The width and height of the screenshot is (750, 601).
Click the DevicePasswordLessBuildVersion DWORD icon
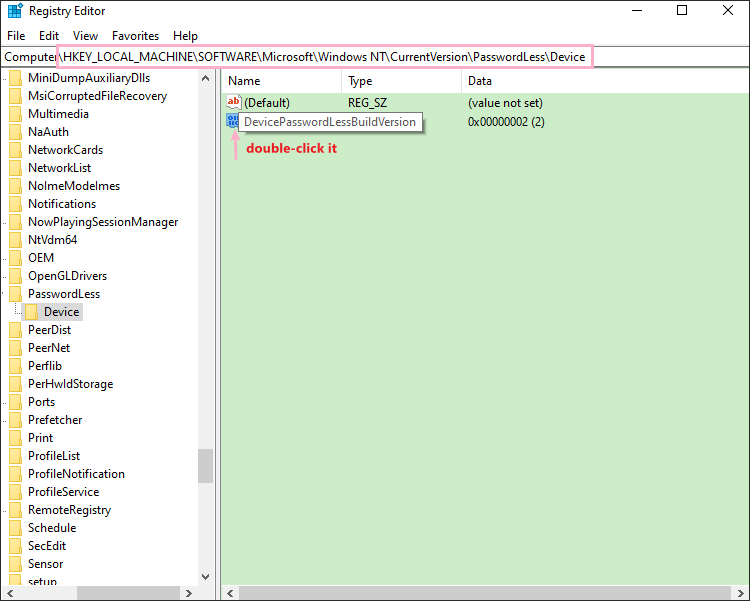232,121
